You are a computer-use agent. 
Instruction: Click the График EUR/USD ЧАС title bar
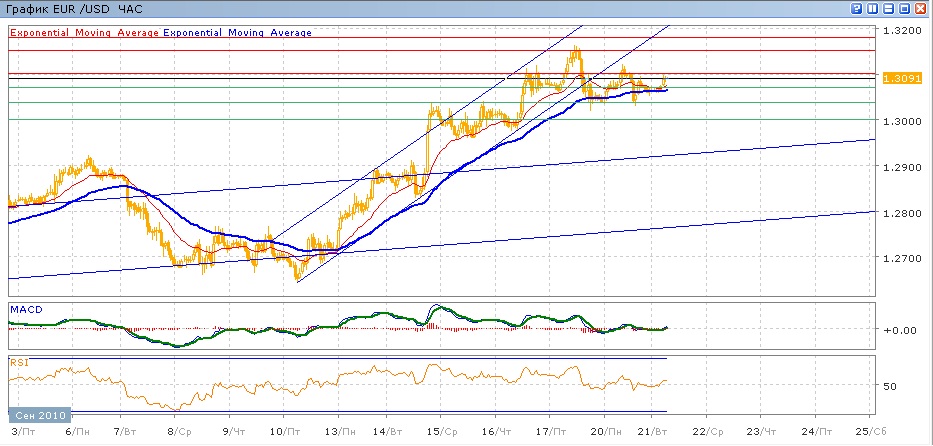point(60,8)
